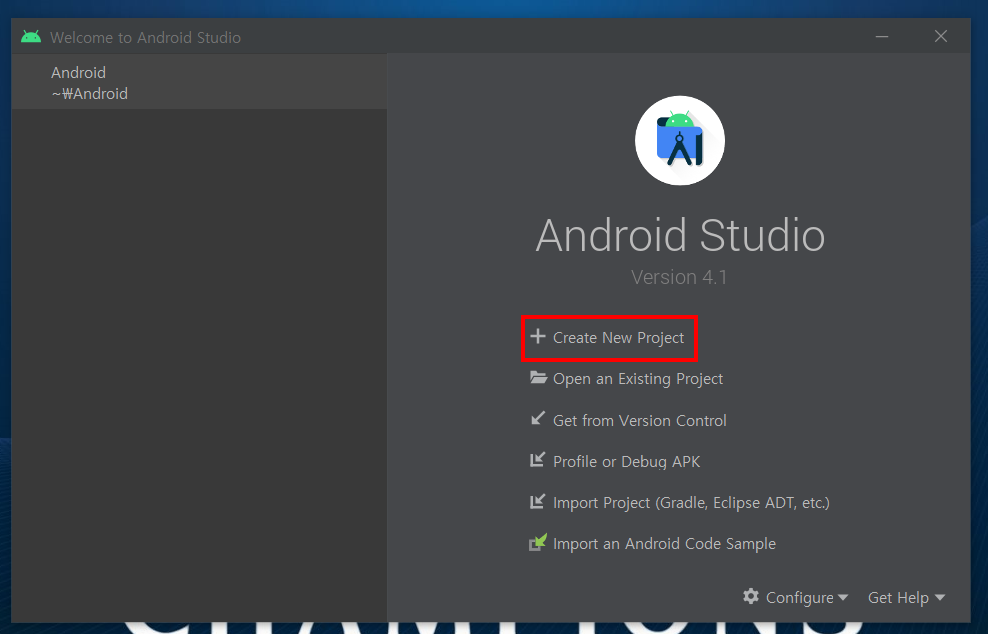Expand the Get Help dropdown menu

pyautogui.click(x=906, y=597)
